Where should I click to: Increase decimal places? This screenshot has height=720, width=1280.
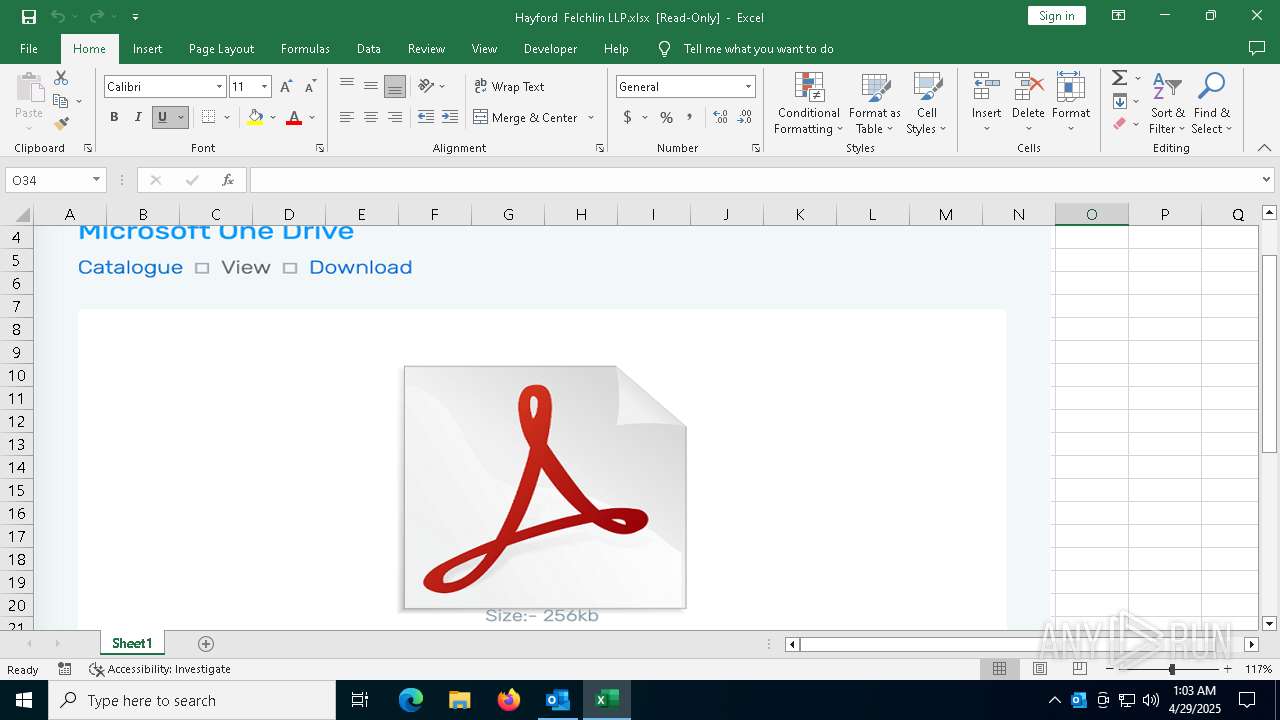[x=720, y=117]
